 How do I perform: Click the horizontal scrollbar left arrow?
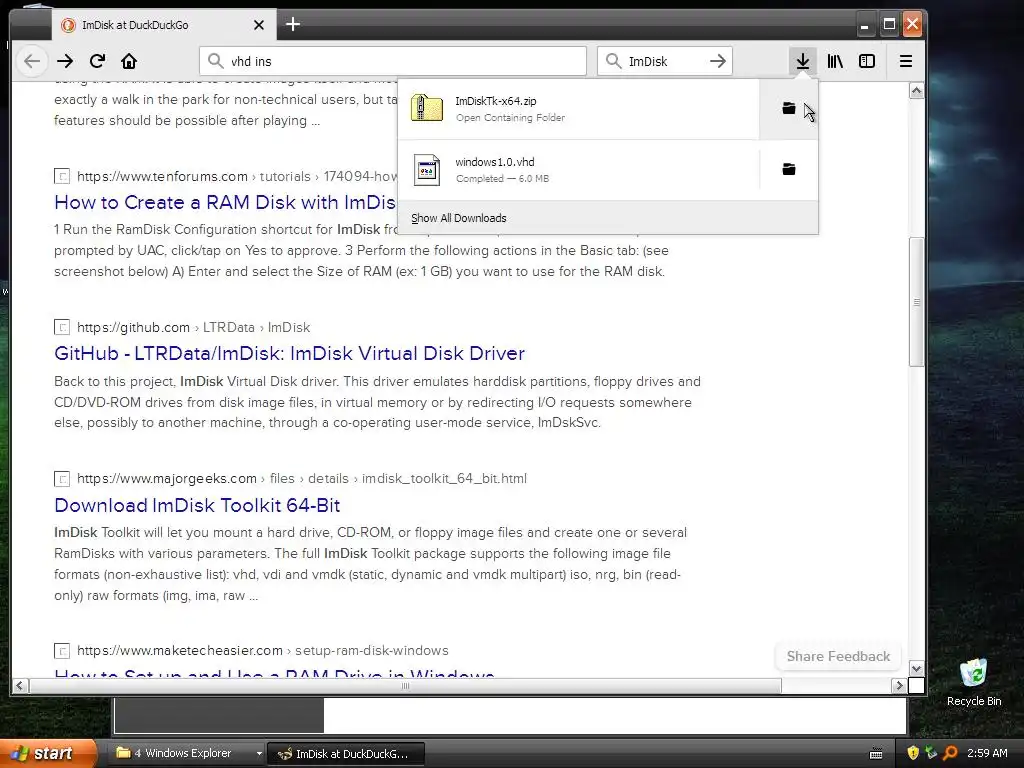(x=20, y=686)
